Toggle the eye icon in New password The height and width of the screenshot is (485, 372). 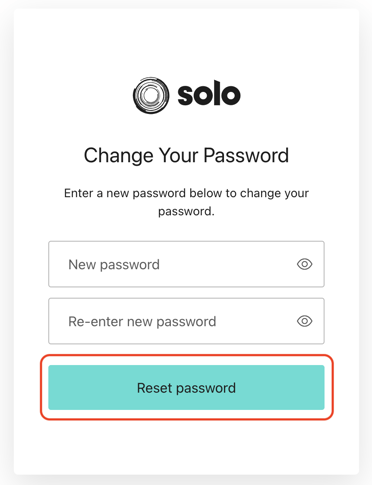tap(304, 264)
